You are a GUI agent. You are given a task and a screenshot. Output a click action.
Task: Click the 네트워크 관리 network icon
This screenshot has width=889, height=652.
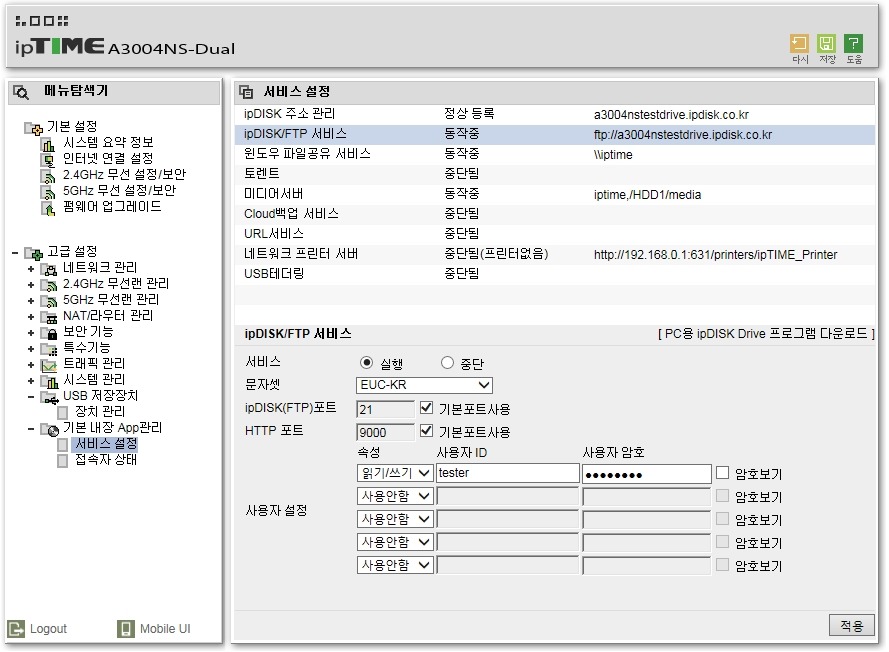[49, 269]
